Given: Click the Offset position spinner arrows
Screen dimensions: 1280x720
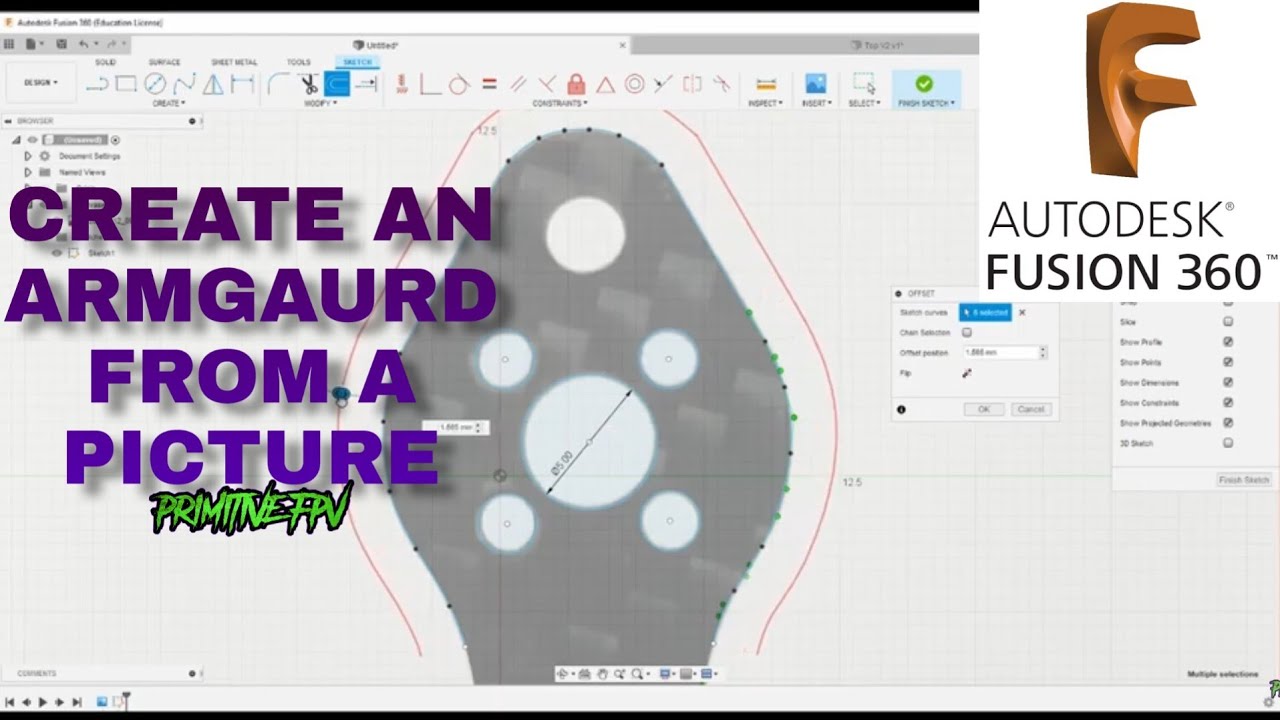Looking at the screenshot, I should tap(1043, 353).
